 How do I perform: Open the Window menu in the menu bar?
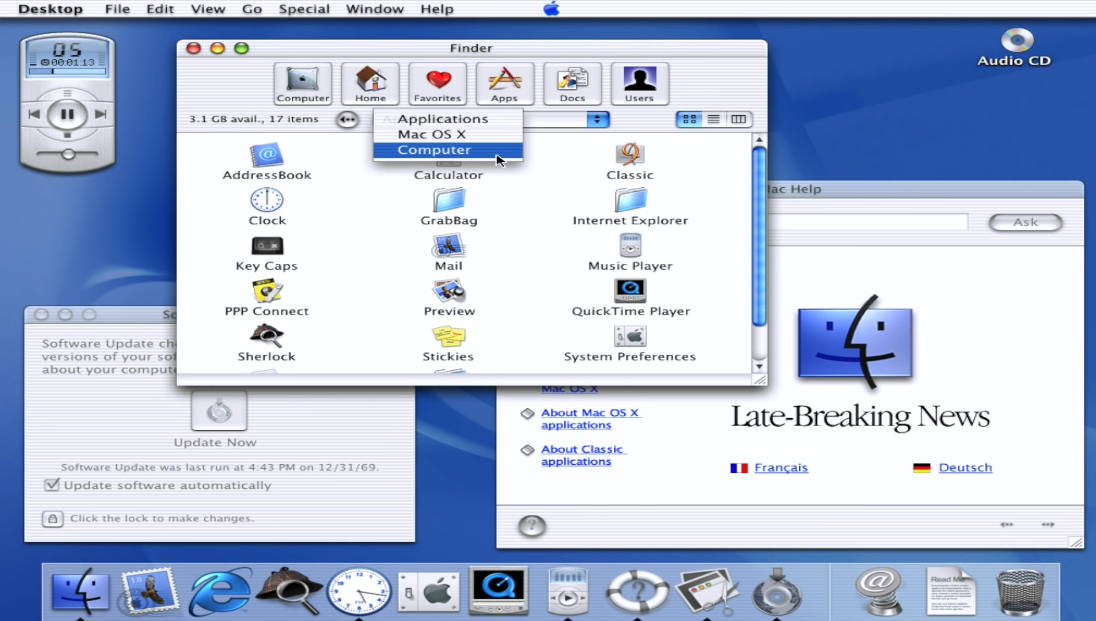coord(375,9)
